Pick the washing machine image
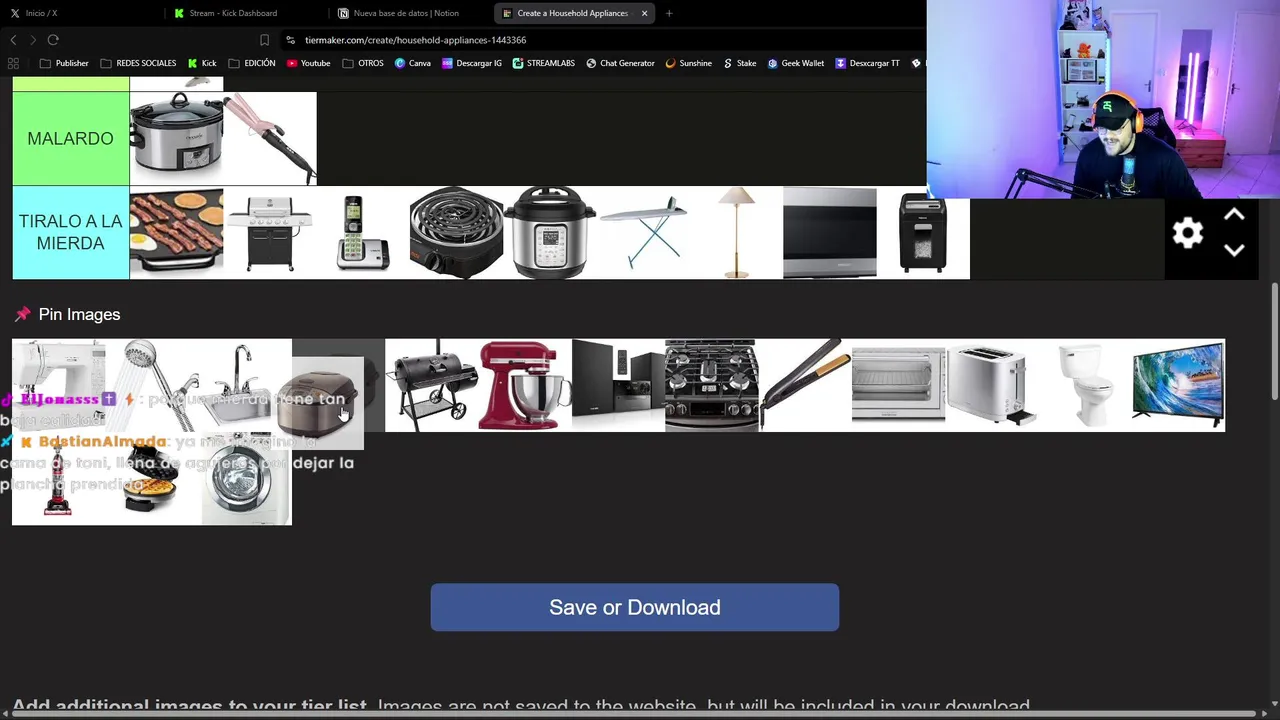 245,479
